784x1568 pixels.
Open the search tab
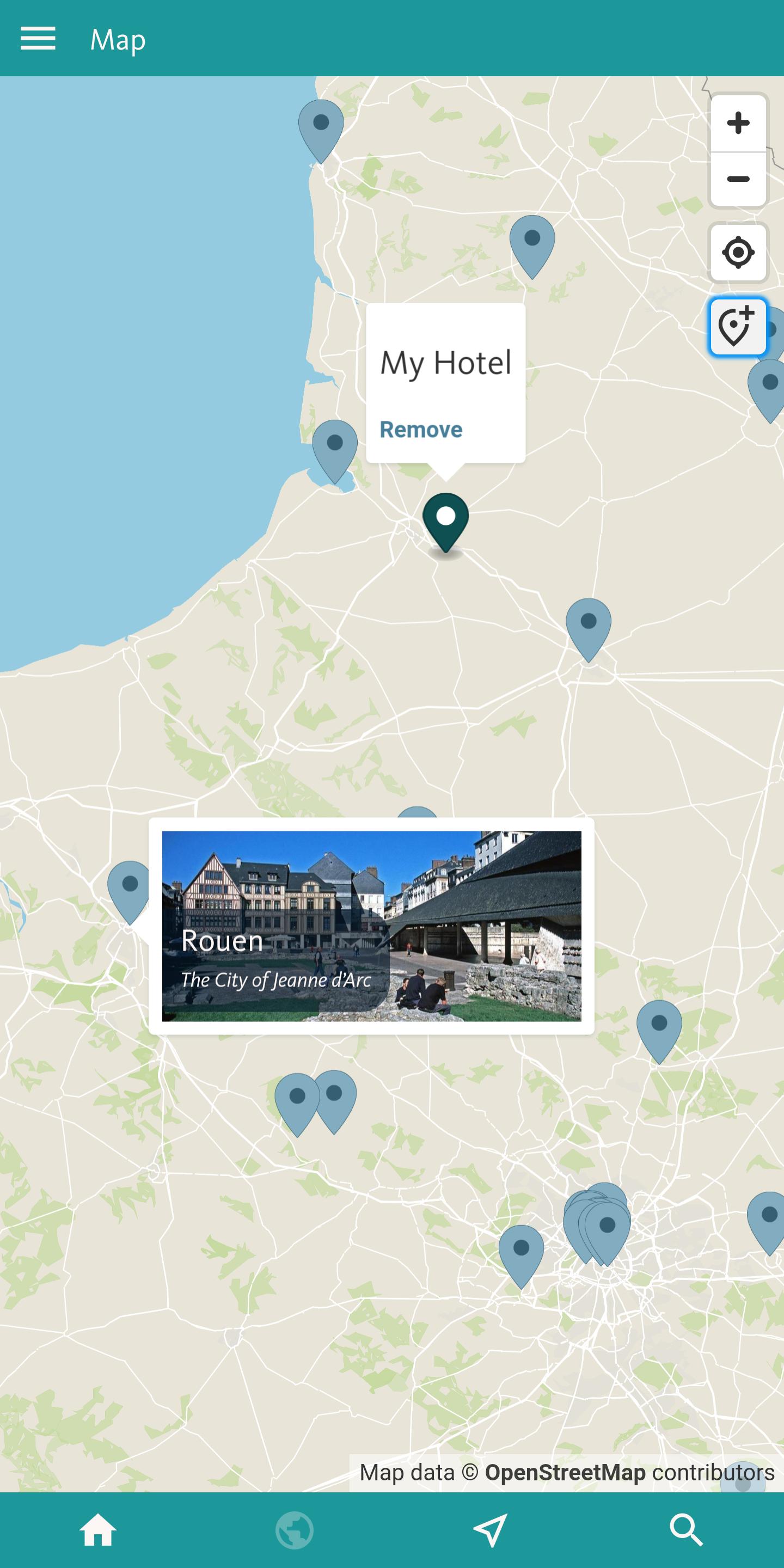click(x=686, y=1530)
